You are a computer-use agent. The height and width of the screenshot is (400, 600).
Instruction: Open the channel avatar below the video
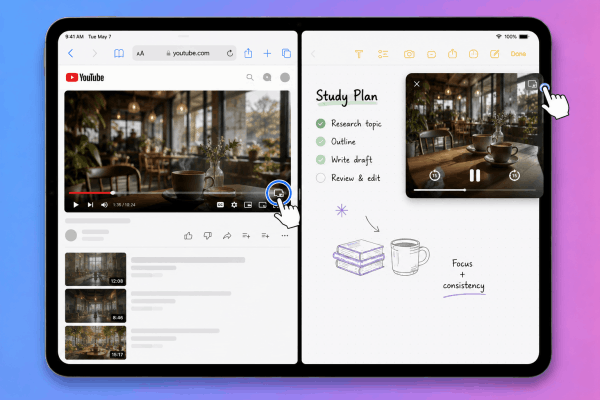point(71,235)
